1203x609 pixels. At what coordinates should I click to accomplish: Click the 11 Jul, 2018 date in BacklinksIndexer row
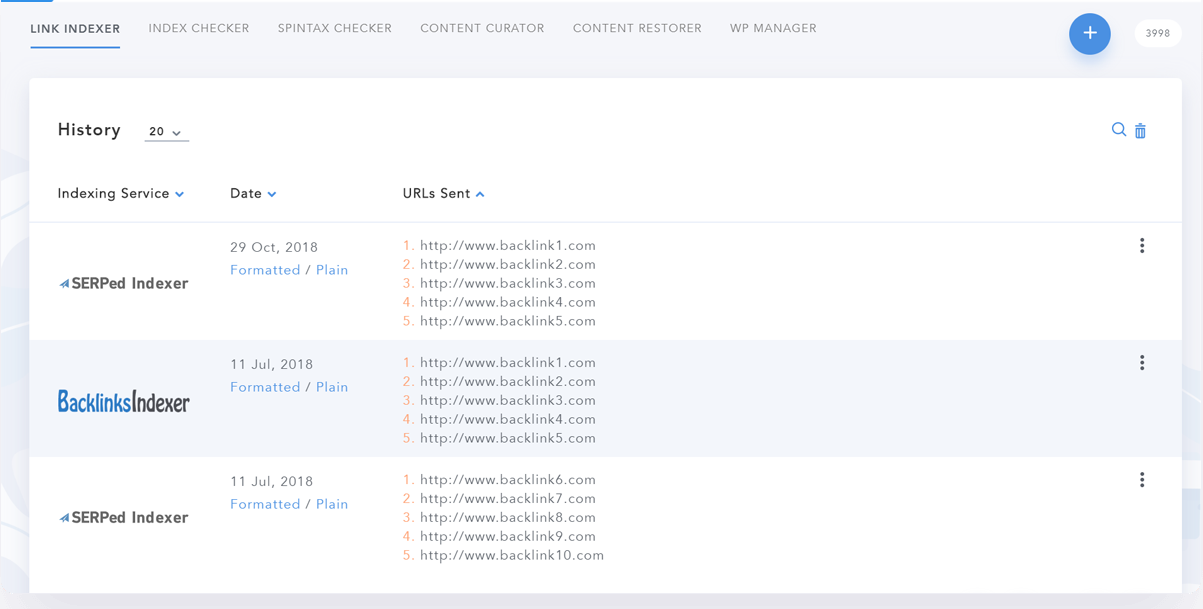click(x=272, y=364)
